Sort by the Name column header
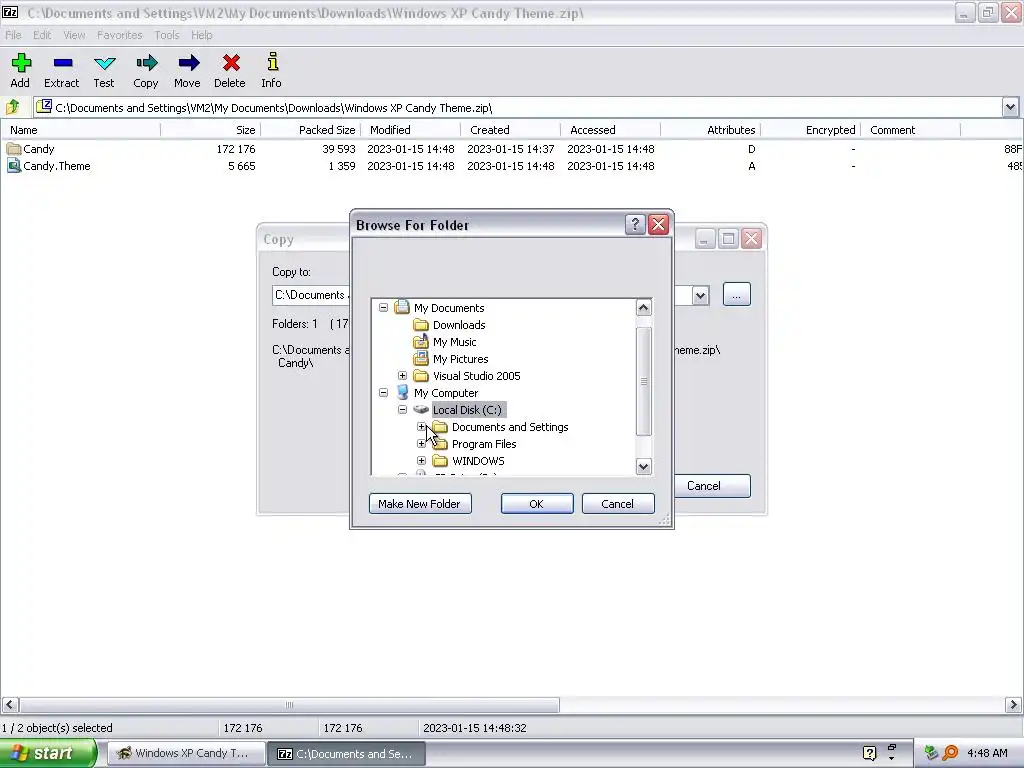The image size is (1024, 768). click(82, 130)
